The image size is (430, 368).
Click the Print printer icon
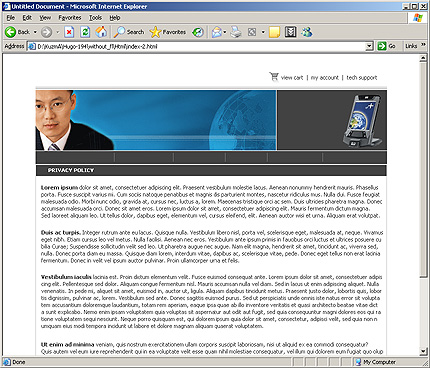coord(236,32)
